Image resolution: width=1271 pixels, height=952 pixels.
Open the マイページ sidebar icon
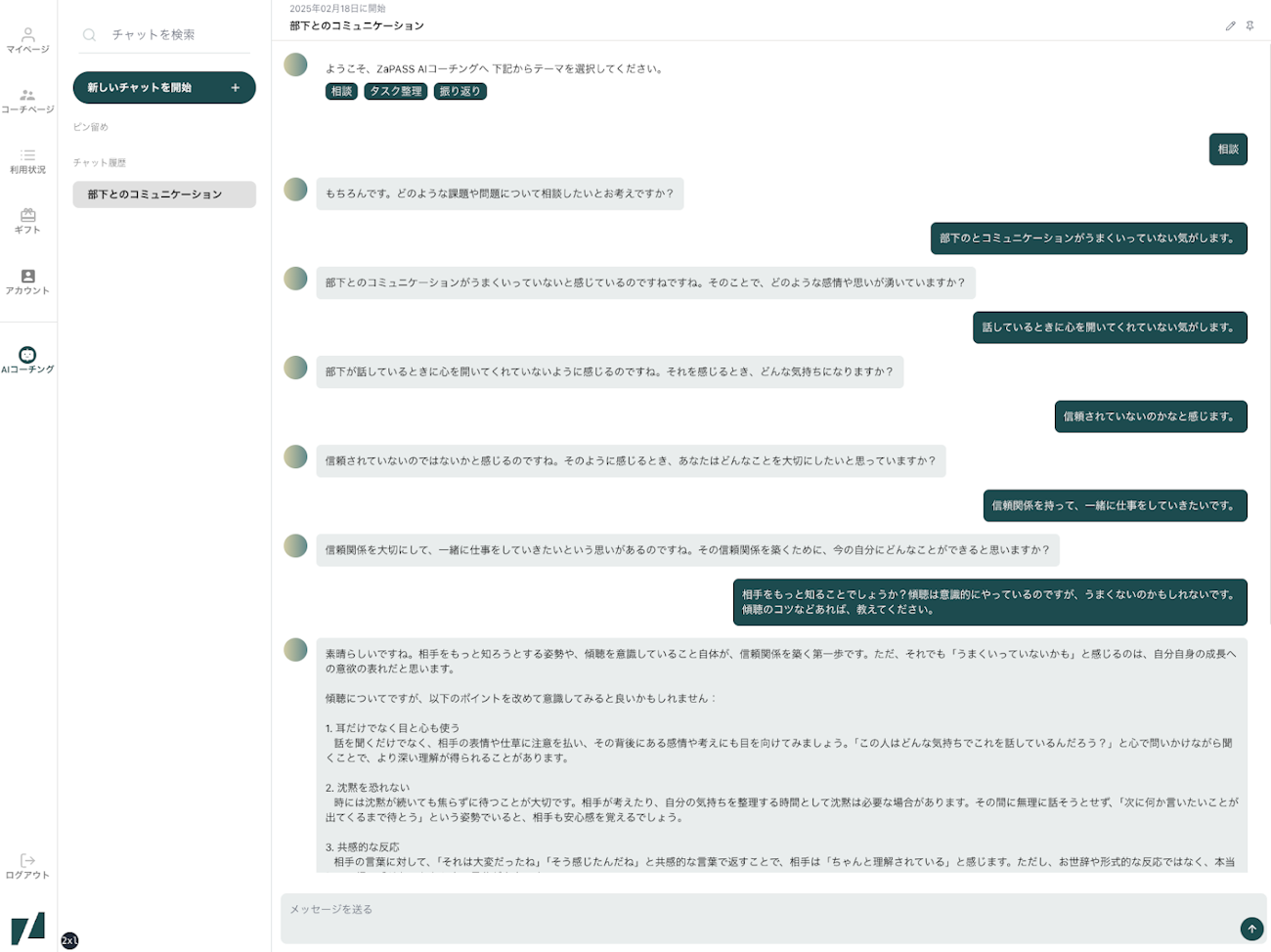(27, 34)
